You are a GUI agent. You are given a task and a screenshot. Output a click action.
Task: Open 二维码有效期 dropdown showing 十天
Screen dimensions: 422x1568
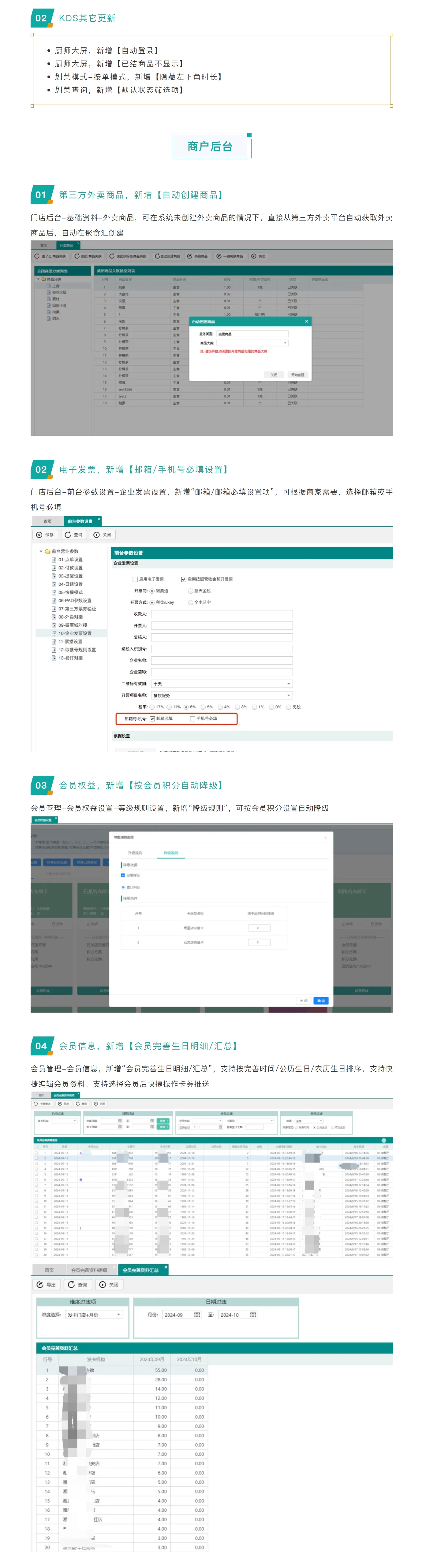222,684
